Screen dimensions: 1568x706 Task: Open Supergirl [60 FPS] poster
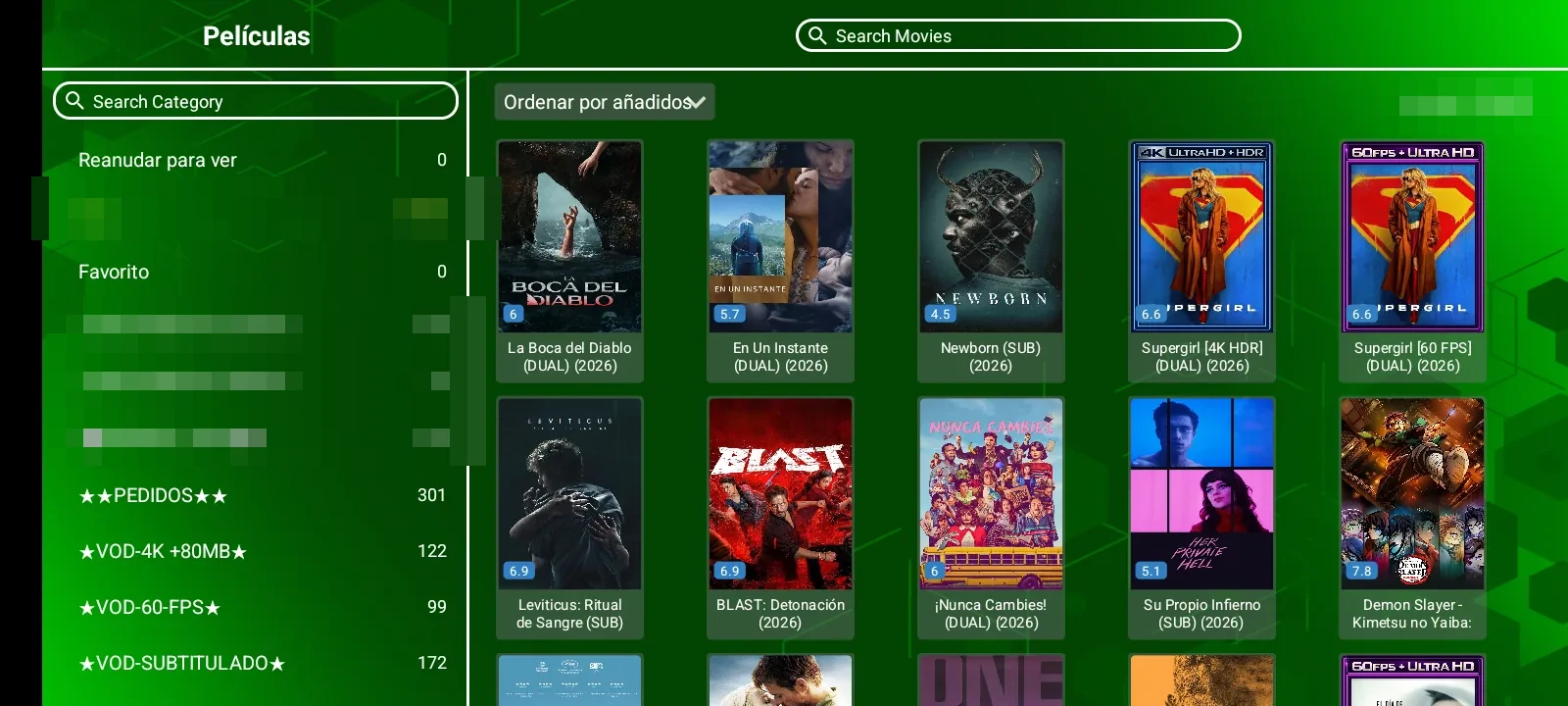[x=1412, y=236]
